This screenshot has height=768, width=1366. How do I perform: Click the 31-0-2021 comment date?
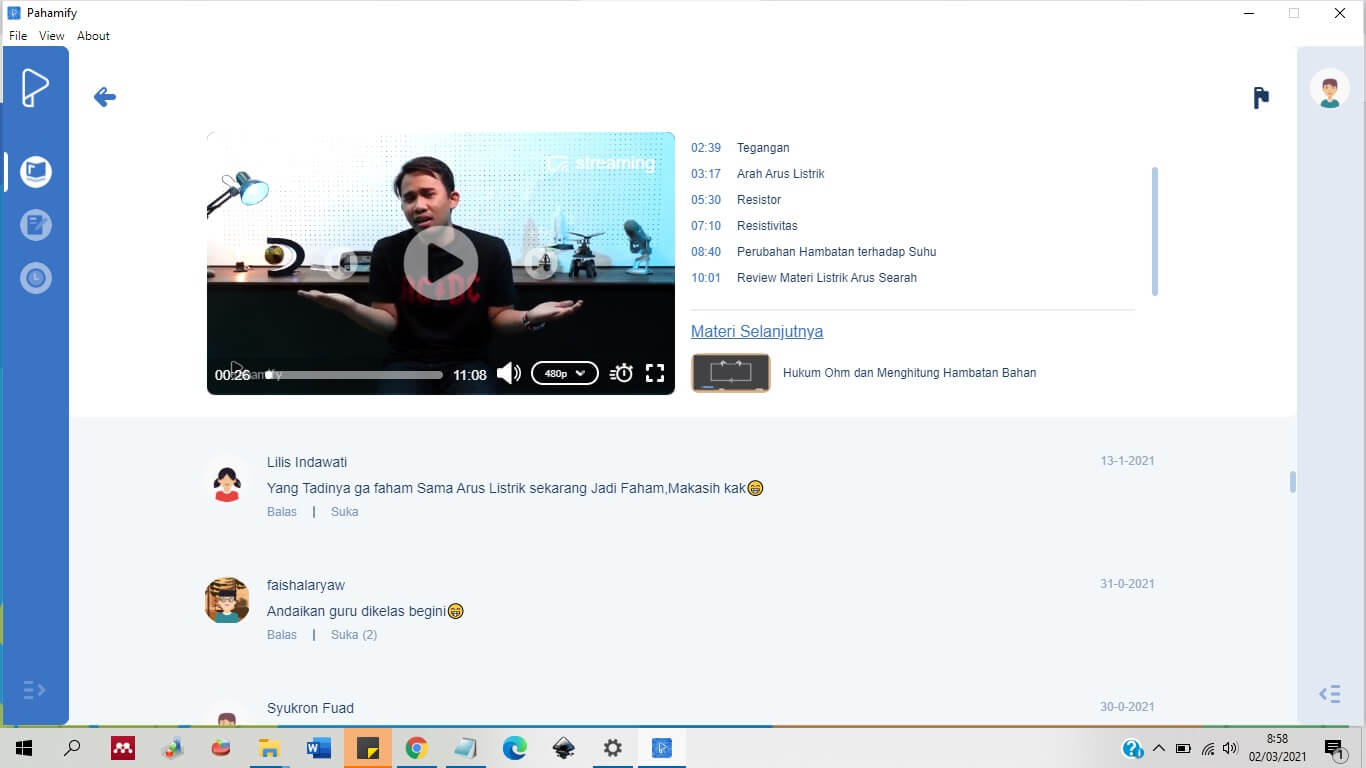(x=1127, y=584)
